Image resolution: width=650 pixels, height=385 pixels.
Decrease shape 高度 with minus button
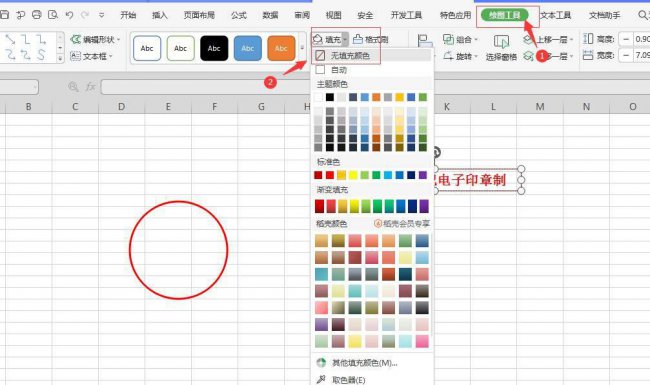coord(626,39)
